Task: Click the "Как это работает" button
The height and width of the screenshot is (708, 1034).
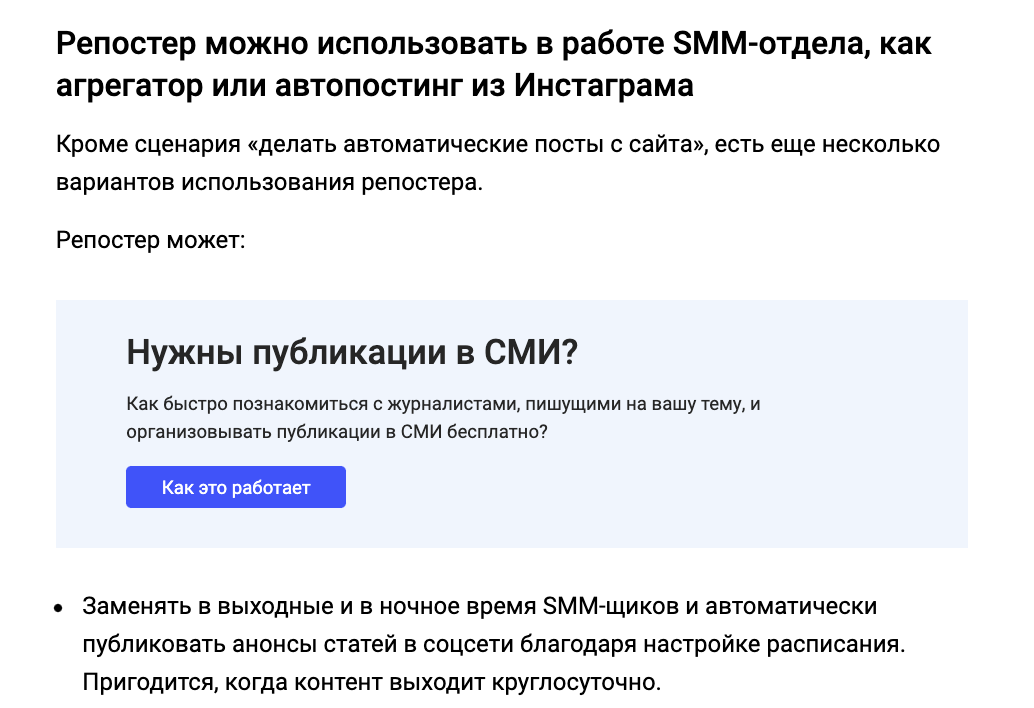Action: click(235, 487)
